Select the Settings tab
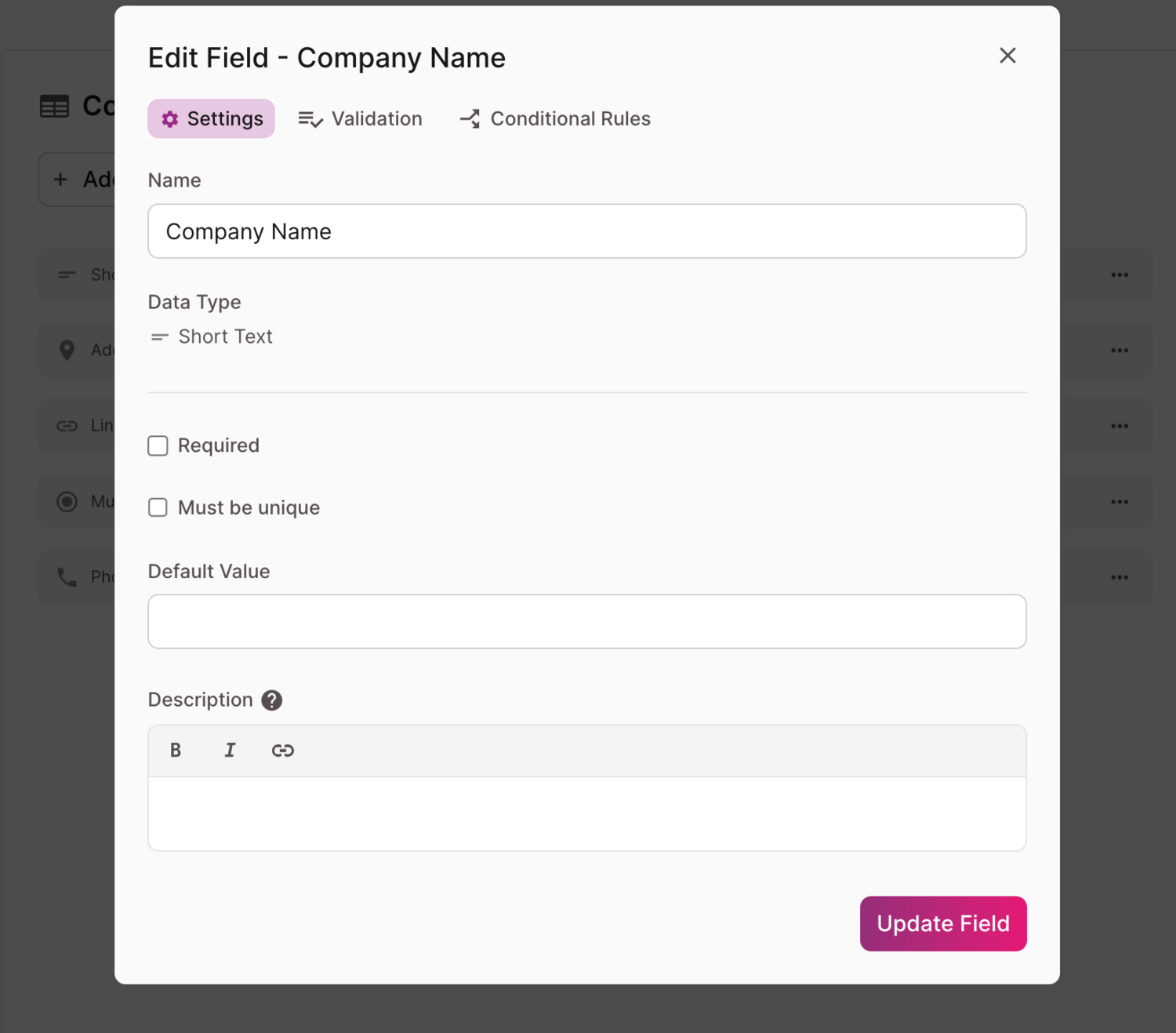1176x1033 pixels. [x=212, y=119]
